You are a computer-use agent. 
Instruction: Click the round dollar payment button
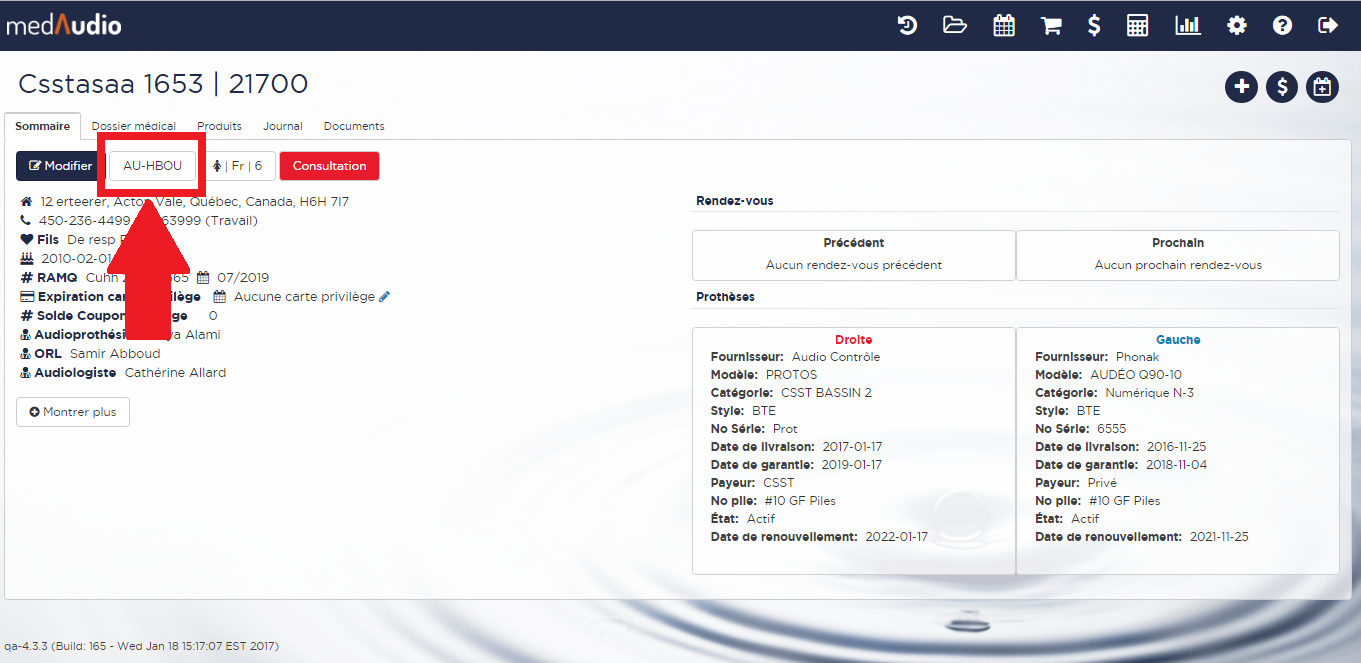[1282, 87]
